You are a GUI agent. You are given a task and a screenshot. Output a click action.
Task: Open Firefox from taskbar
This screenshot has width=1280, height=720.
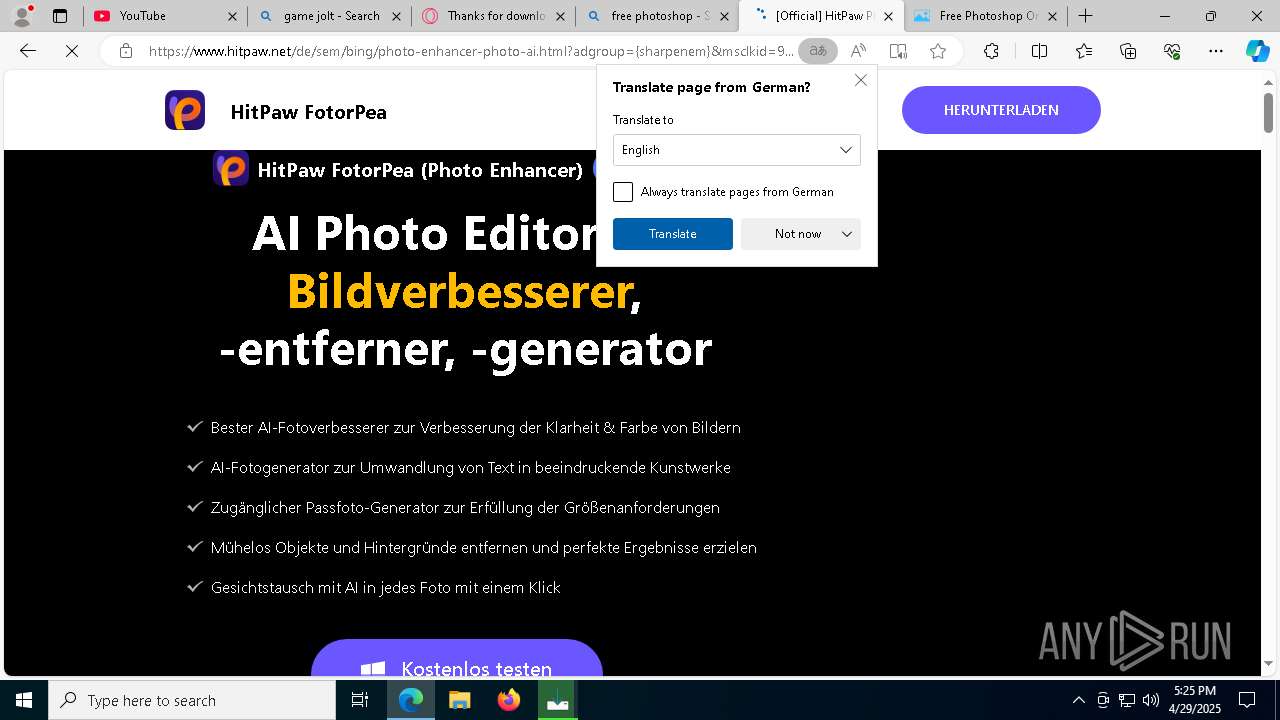509,700
